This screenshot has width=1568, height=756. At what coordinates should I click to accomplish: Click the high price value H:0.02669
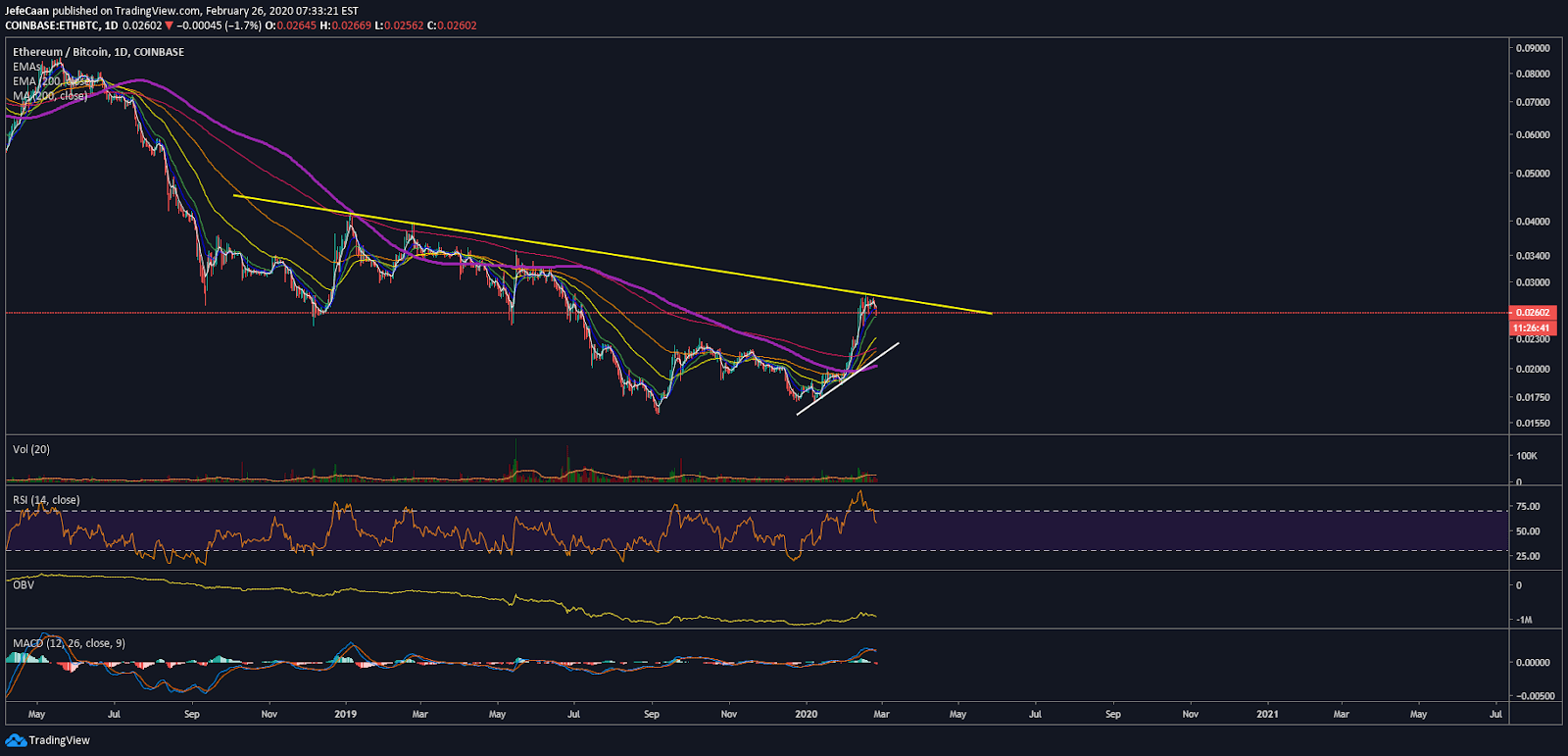[345, 25]
